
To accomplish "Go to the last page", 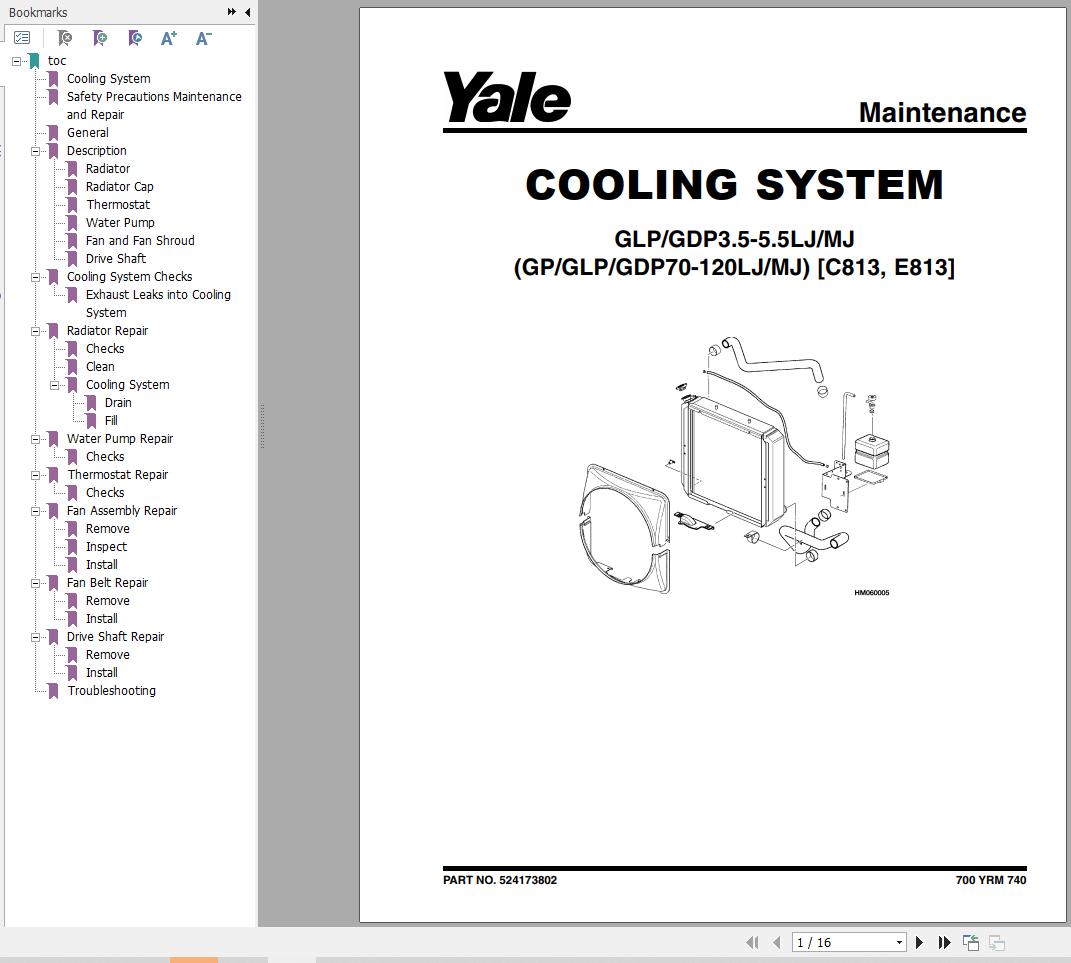I will [945, 943].
